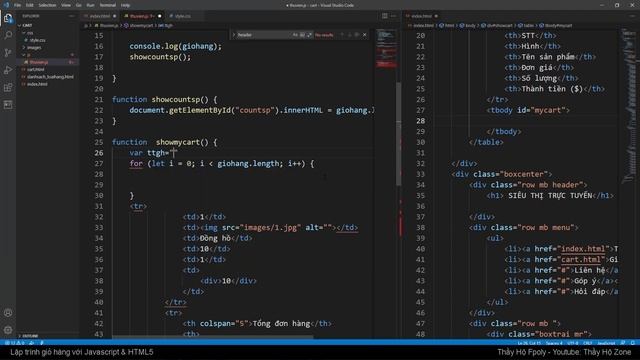Switch to the style.css editor tab
The image size is (640, 360).
point(182,16)
